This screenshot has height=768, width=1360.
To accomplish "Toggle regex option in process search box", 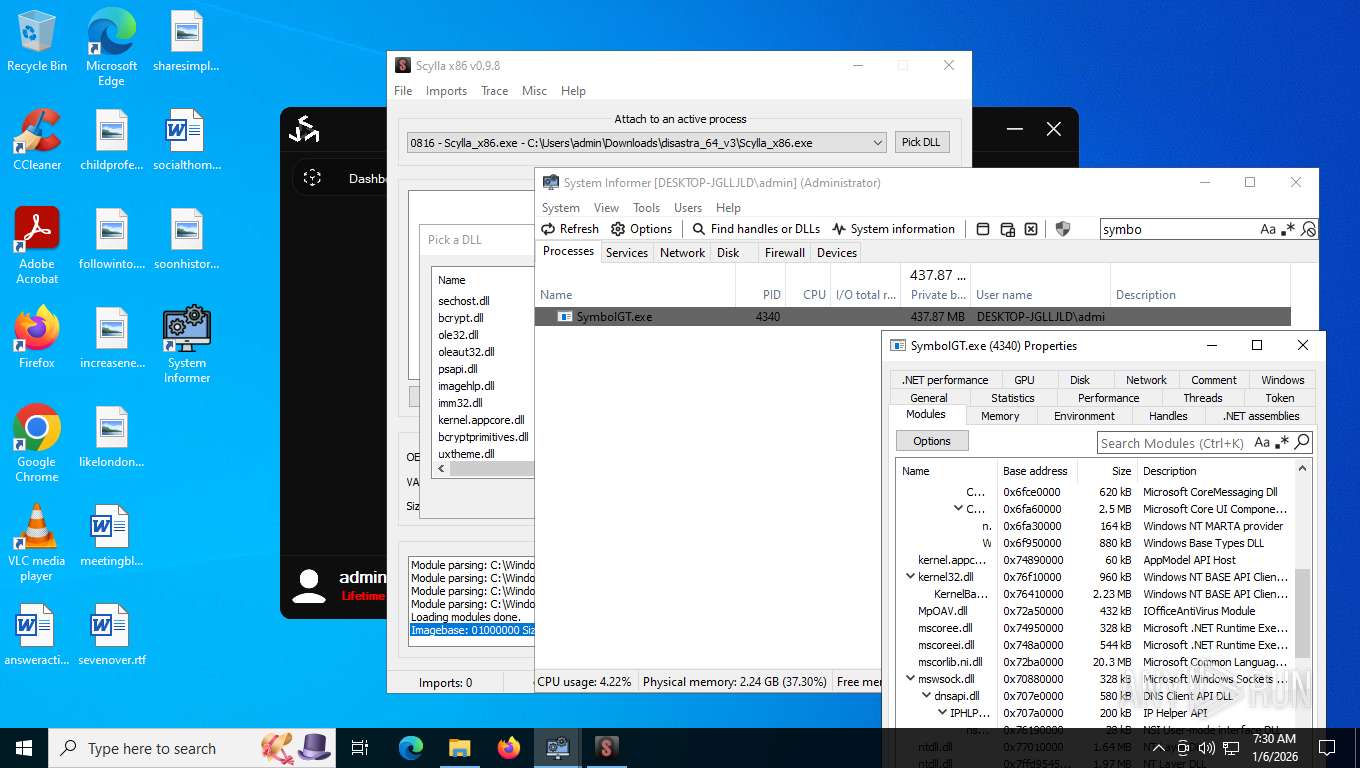I will (x=1288, y=229).
